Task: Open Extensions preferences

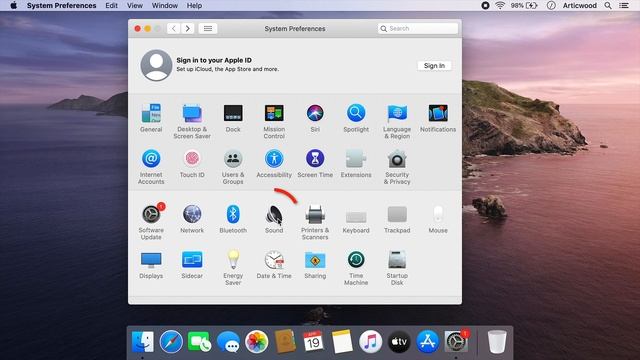Action: (x=356, y=159)
